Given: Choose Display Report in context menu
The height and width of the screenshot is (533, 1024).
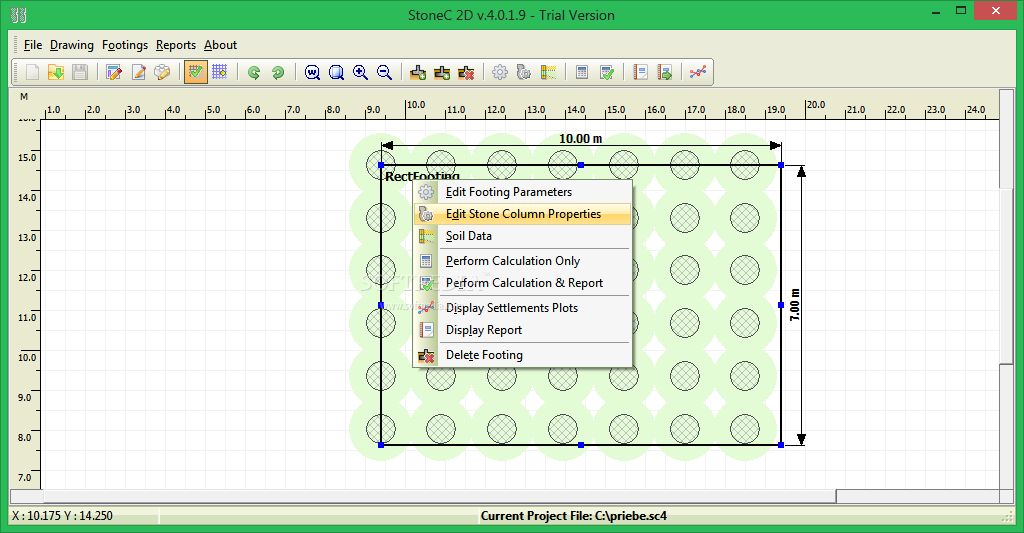Looking at the screenshot, I should (522, 330).
